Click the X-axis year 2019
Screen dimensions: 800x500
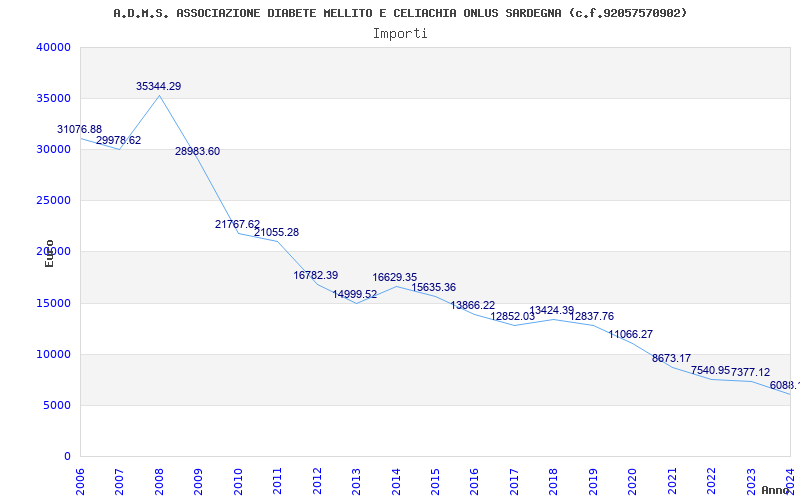[593, 481]
